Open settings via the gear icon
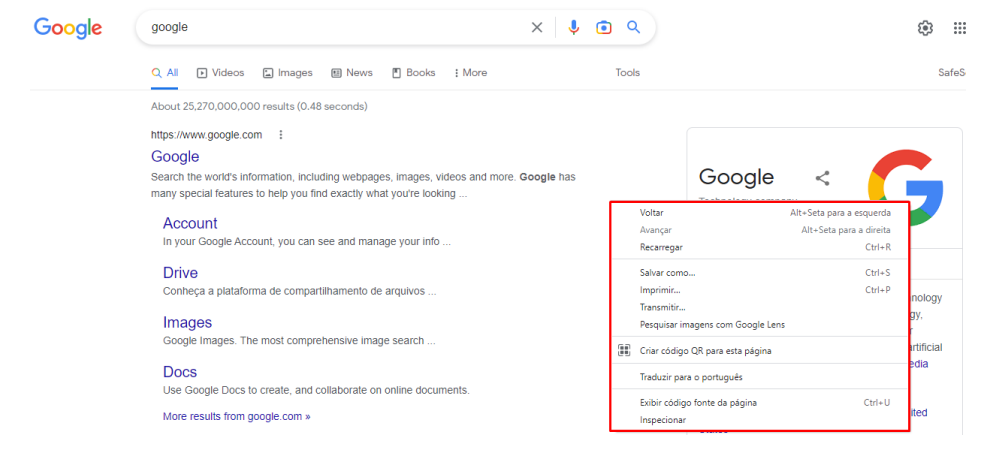 [925, 28]
